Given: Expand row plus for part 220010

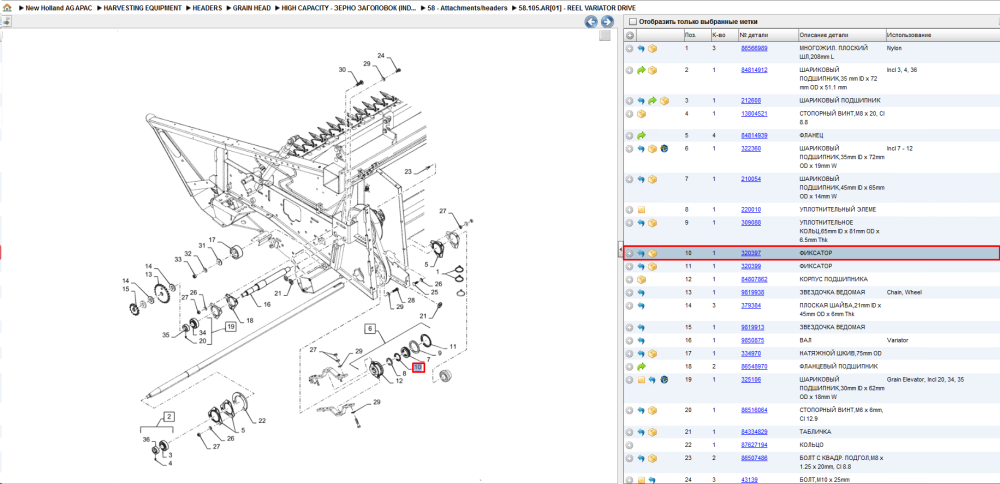Looking at the screenshot, I should point(629,209).
